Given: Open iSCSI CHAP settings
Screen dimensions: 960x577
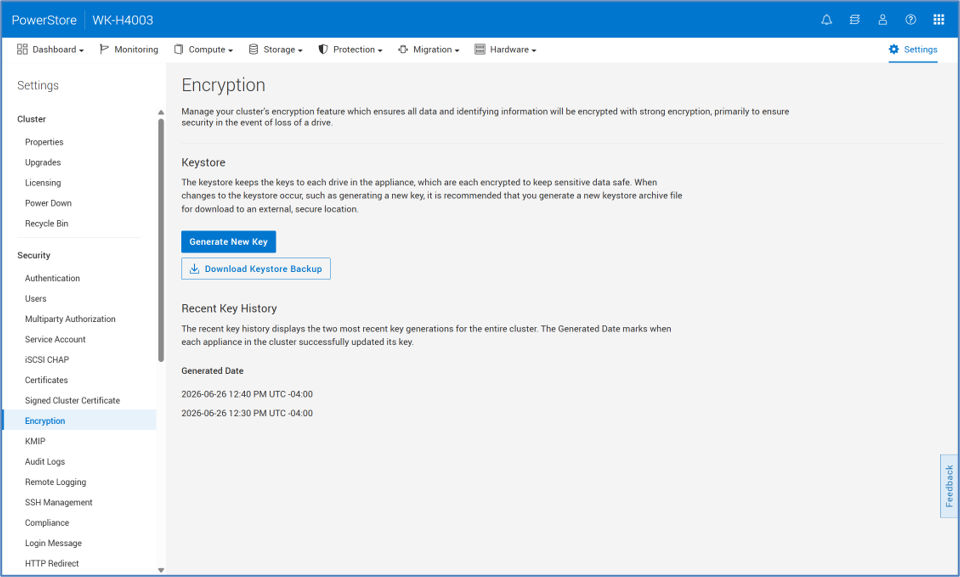Looking at the screenshot, I should coord(47,360).
